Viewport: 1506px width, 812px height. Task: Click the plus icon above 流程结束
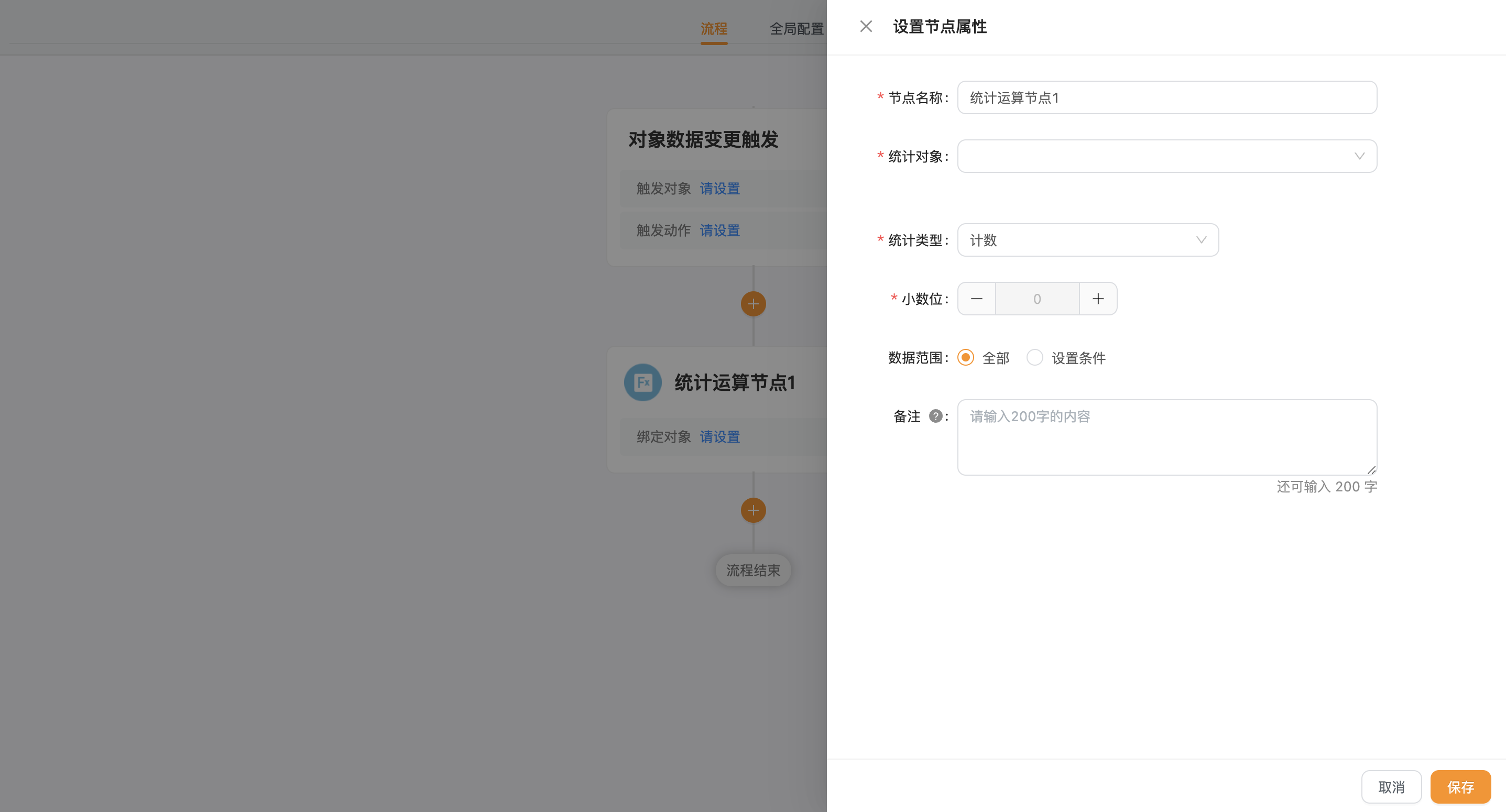pos(753,510)
